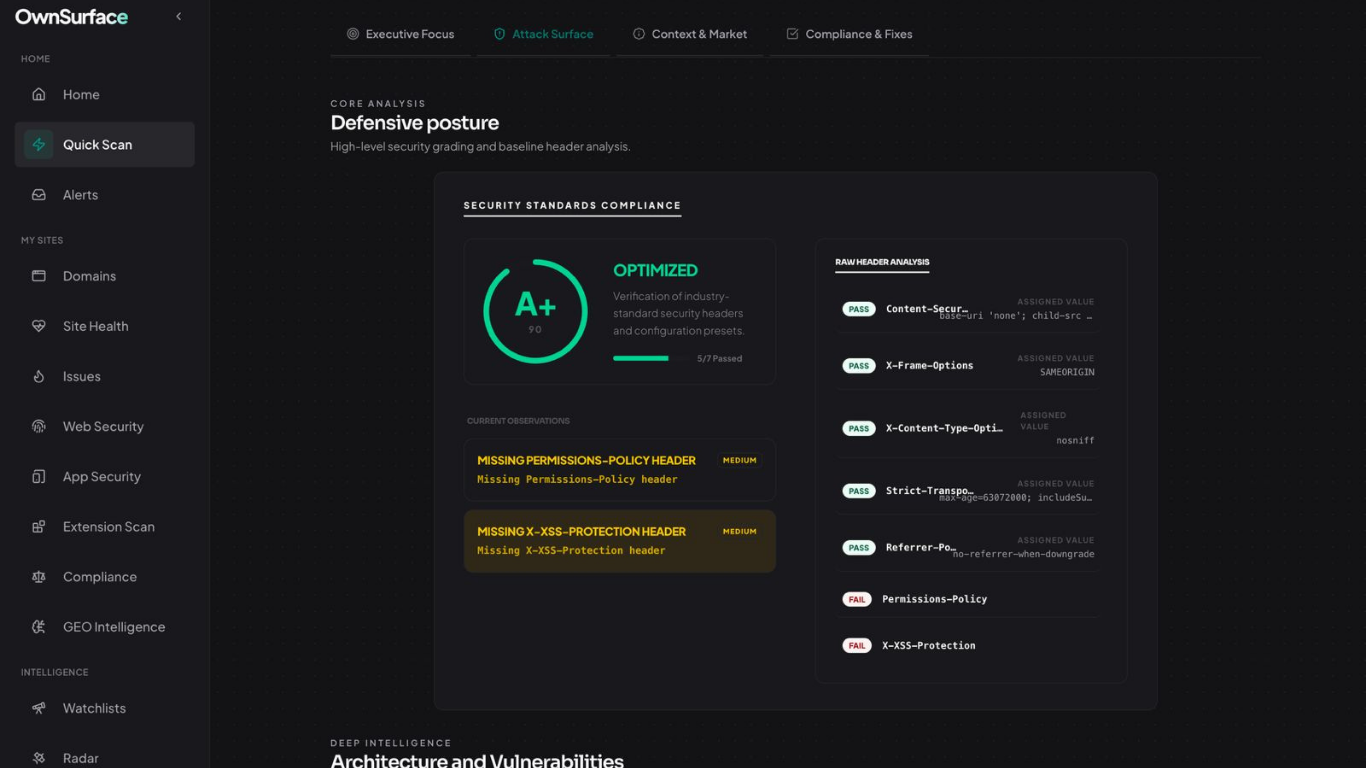Switch to the Context & Market tab

coord(690,34)
